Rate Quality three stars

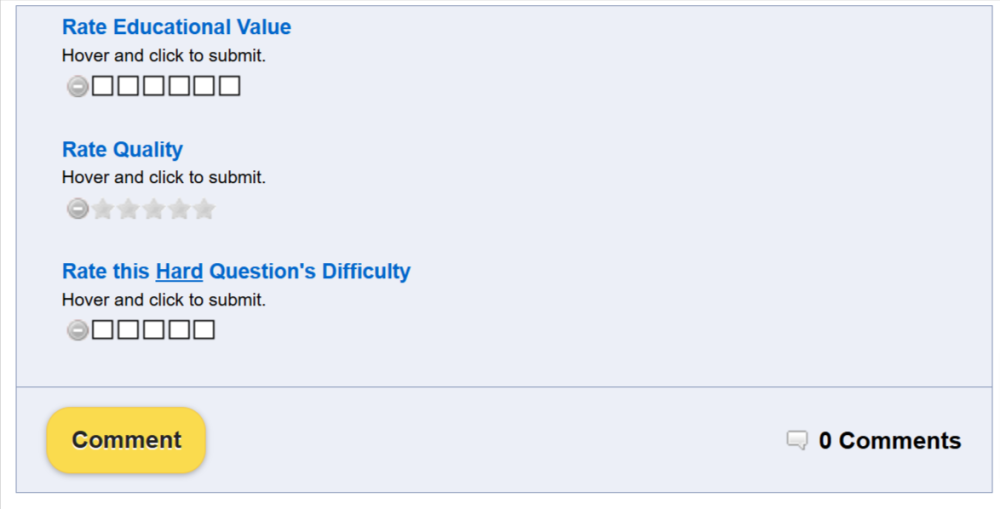coord(153,209)
